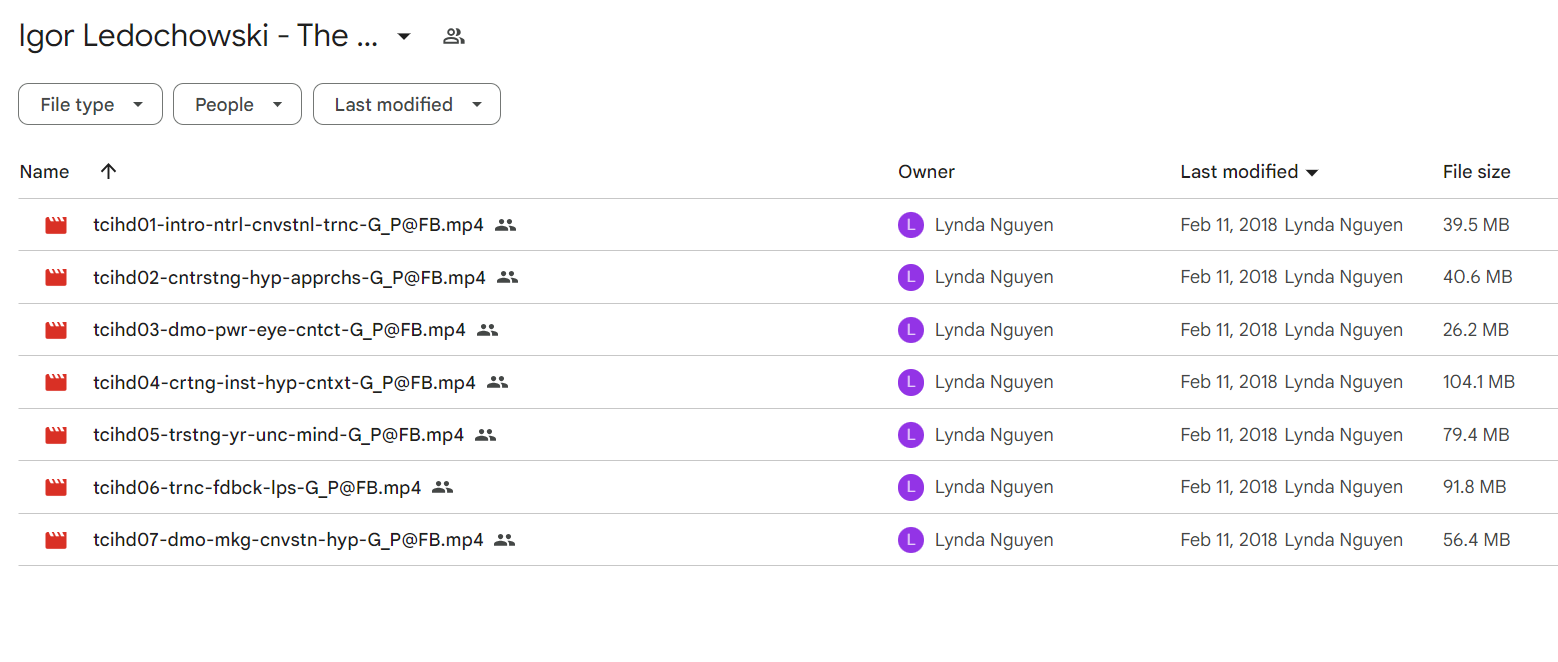Click owner avatar in tcihd02-cntrstng row
The height and width of the screenshot is (662, 1558).
tap(910, 277)
